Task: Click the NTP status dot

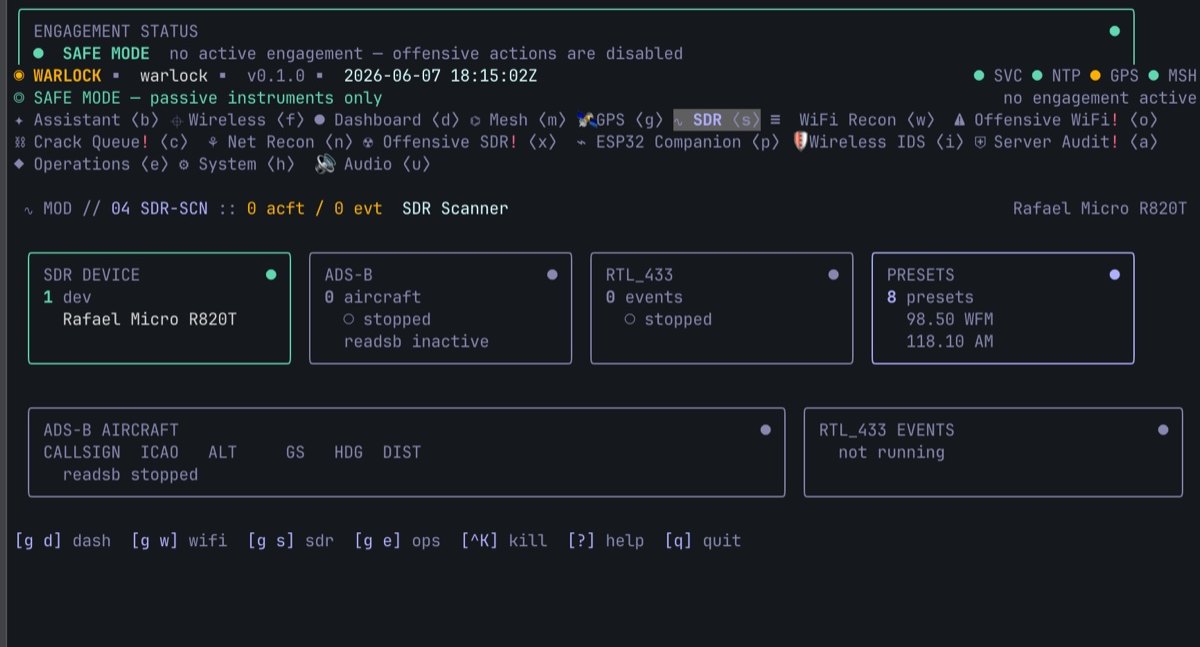Action: [1037, 76]
